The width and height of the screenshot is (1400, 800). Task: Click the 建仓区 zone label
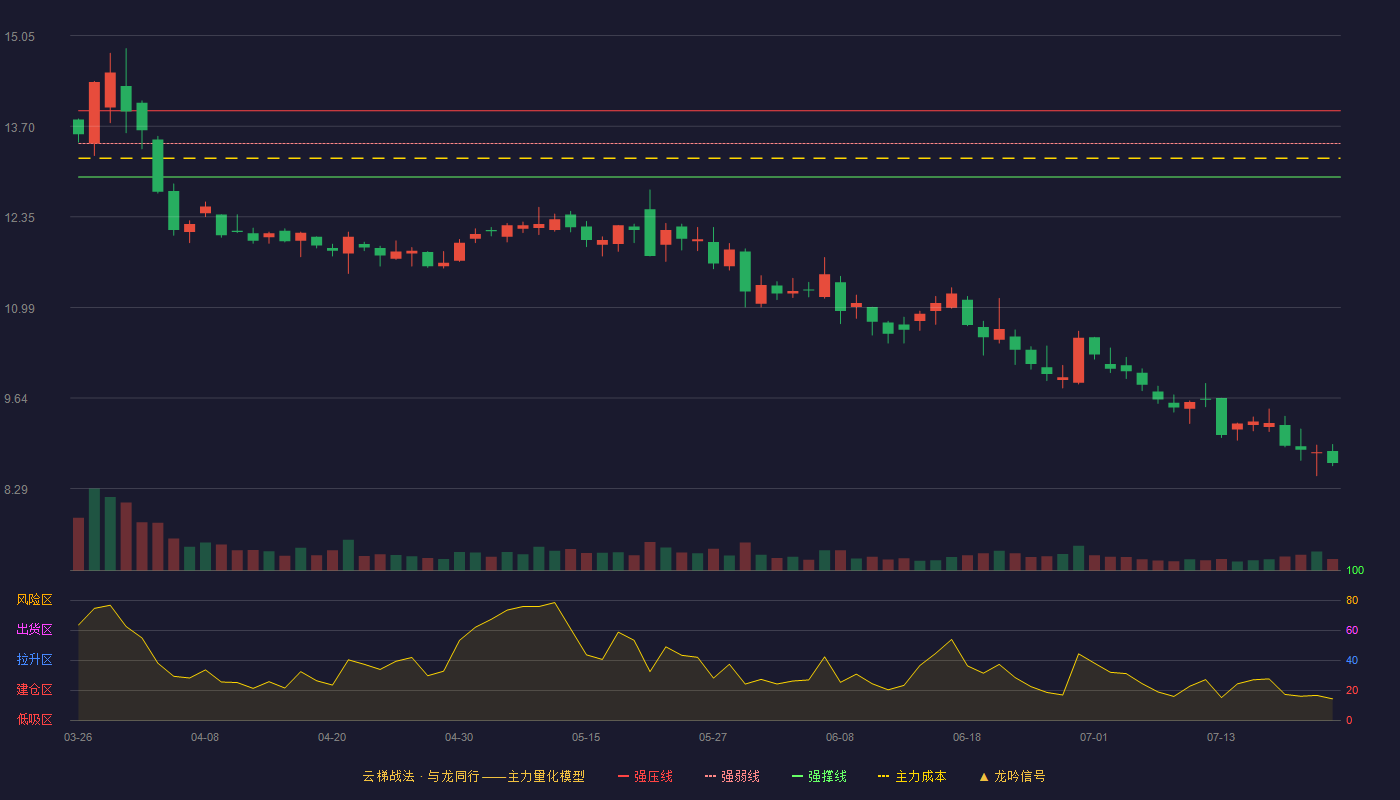click(x=34, y=690)
